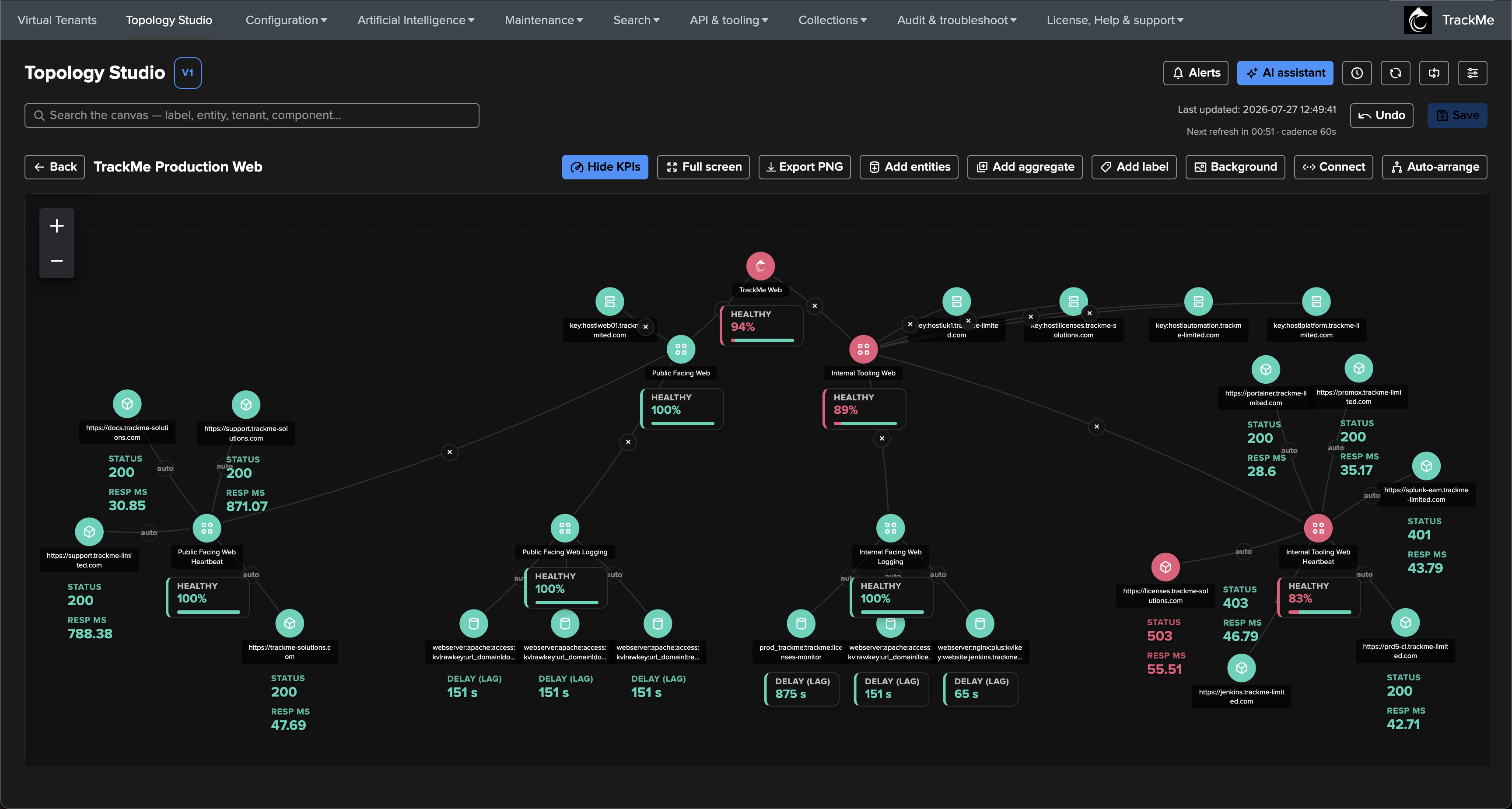Click the Public Facing Web Heartbeat node

pos(206,528)
